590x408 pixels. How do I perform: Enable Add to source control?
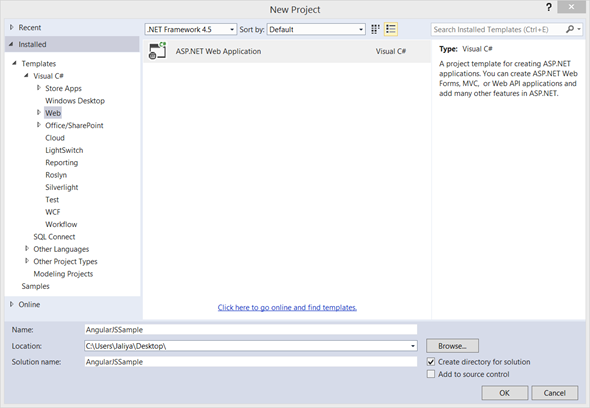[x=431, y=374]
